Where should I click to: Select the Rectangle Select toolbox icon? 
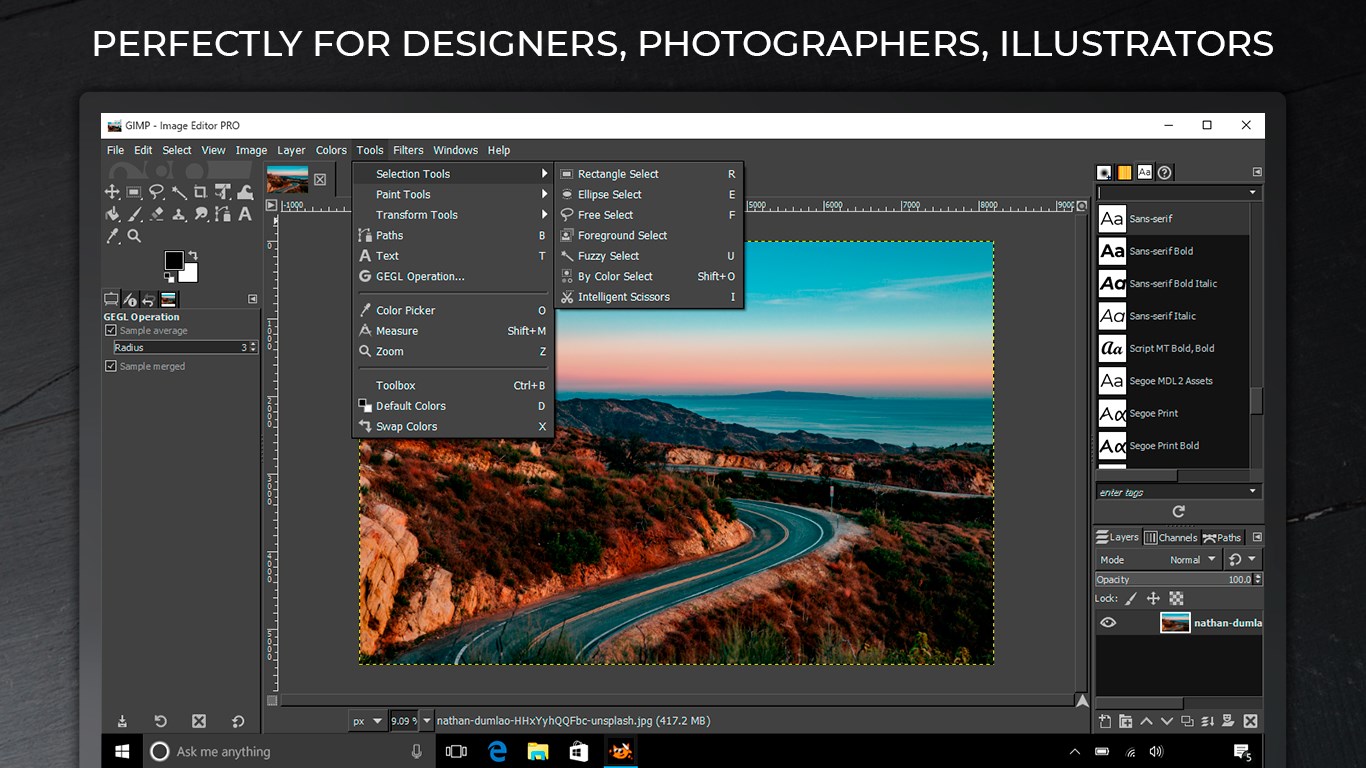134,192
